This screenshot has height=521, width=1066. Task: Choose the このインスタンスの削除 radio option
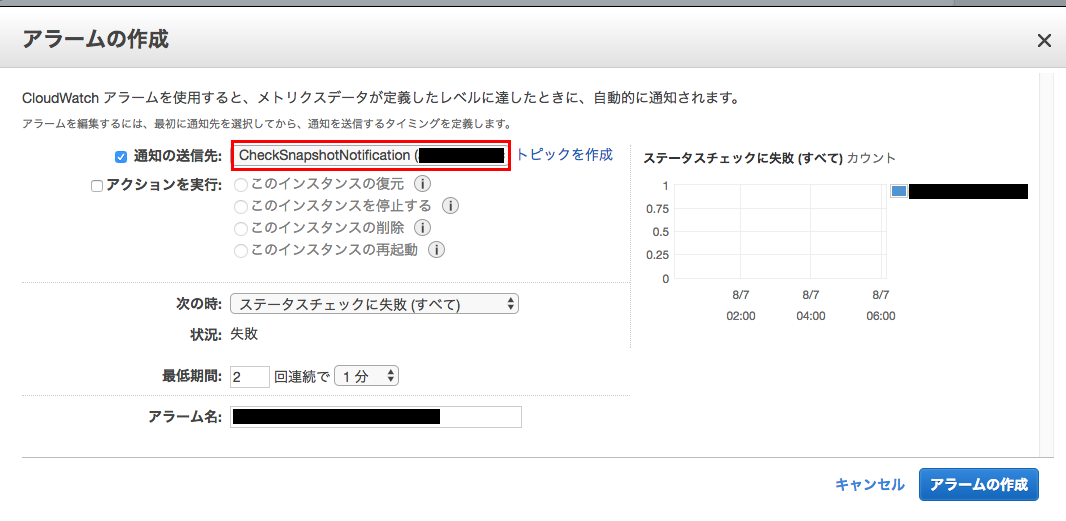(240, 229)
